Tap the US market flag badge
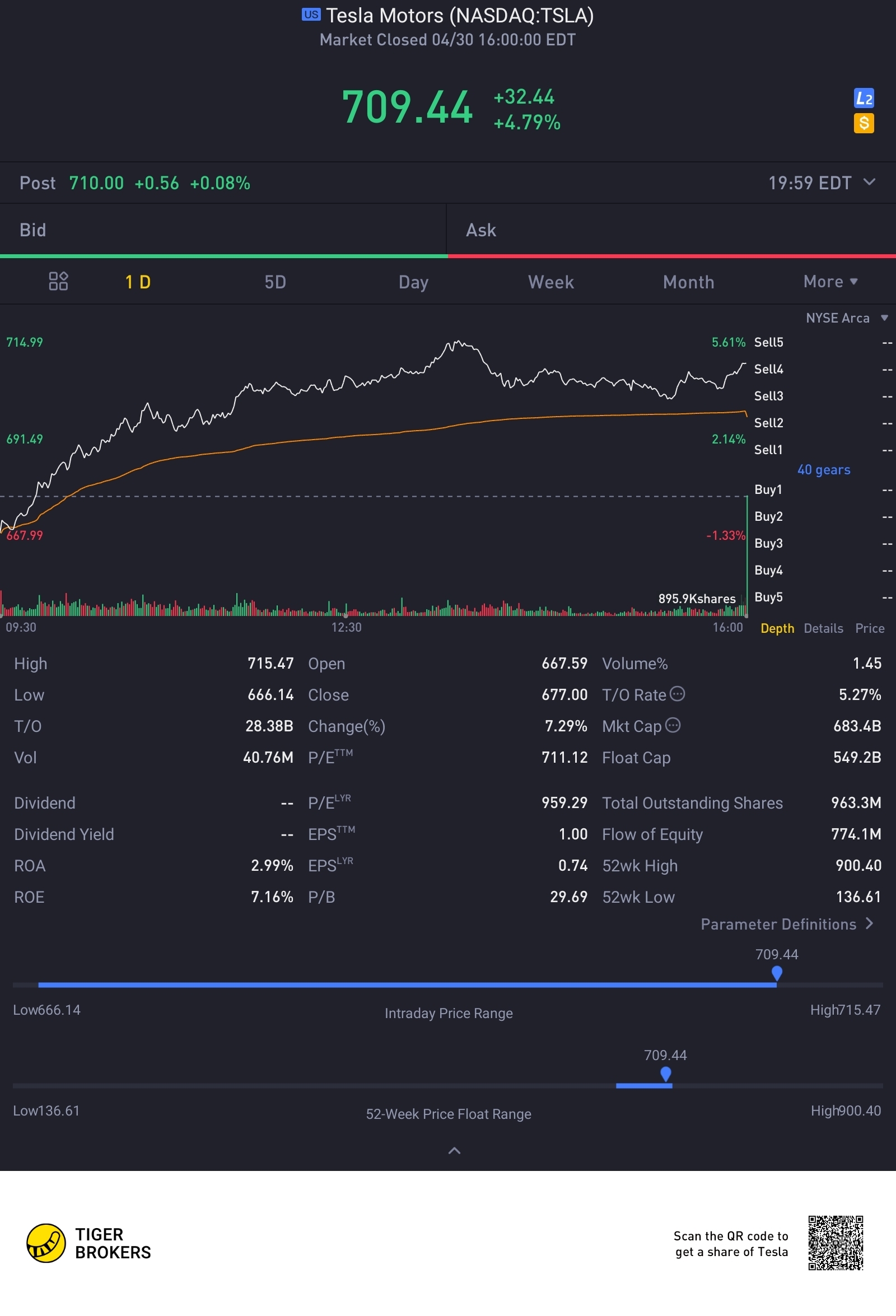This screenshot has height=1316, width=896. (x=311, y=14)
